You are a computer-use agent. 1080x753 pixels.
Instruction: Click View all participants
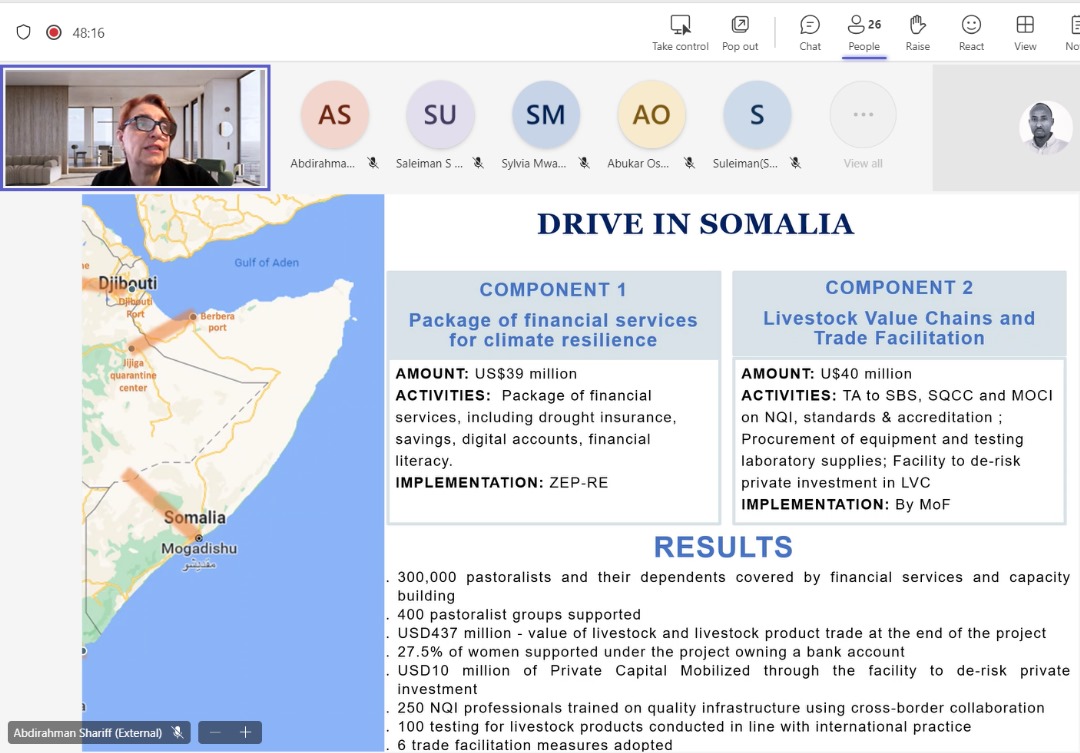tap(863, 125)
